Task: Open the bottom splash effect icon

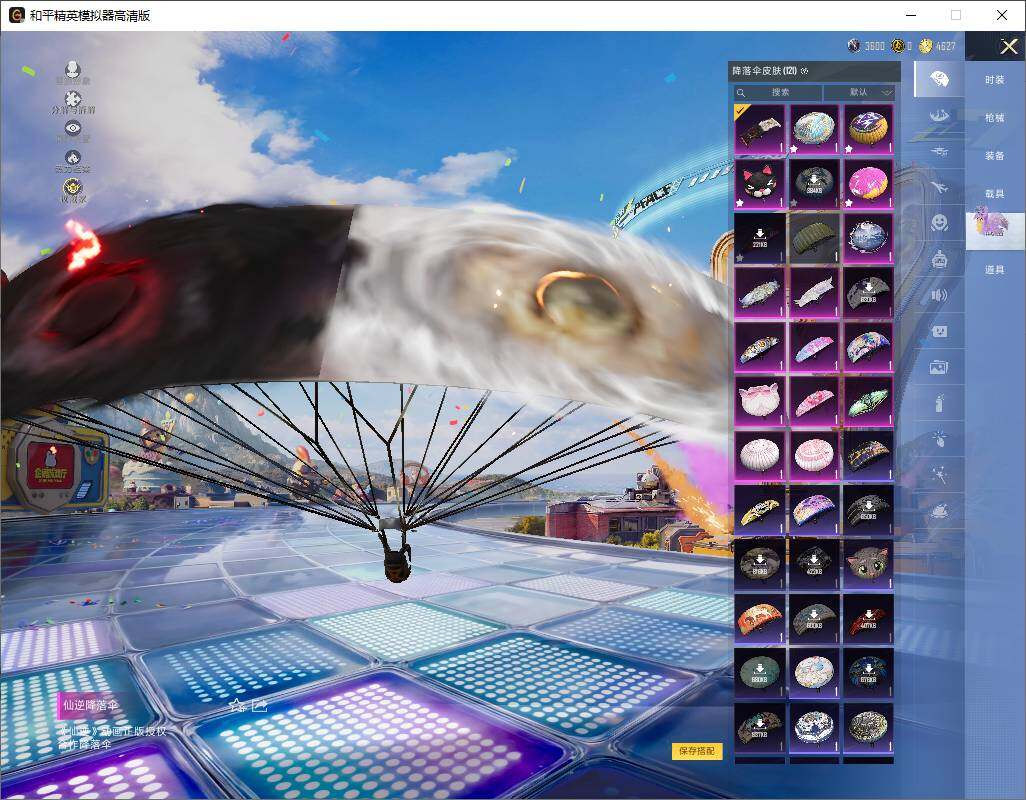Action: tap(939, 510)
